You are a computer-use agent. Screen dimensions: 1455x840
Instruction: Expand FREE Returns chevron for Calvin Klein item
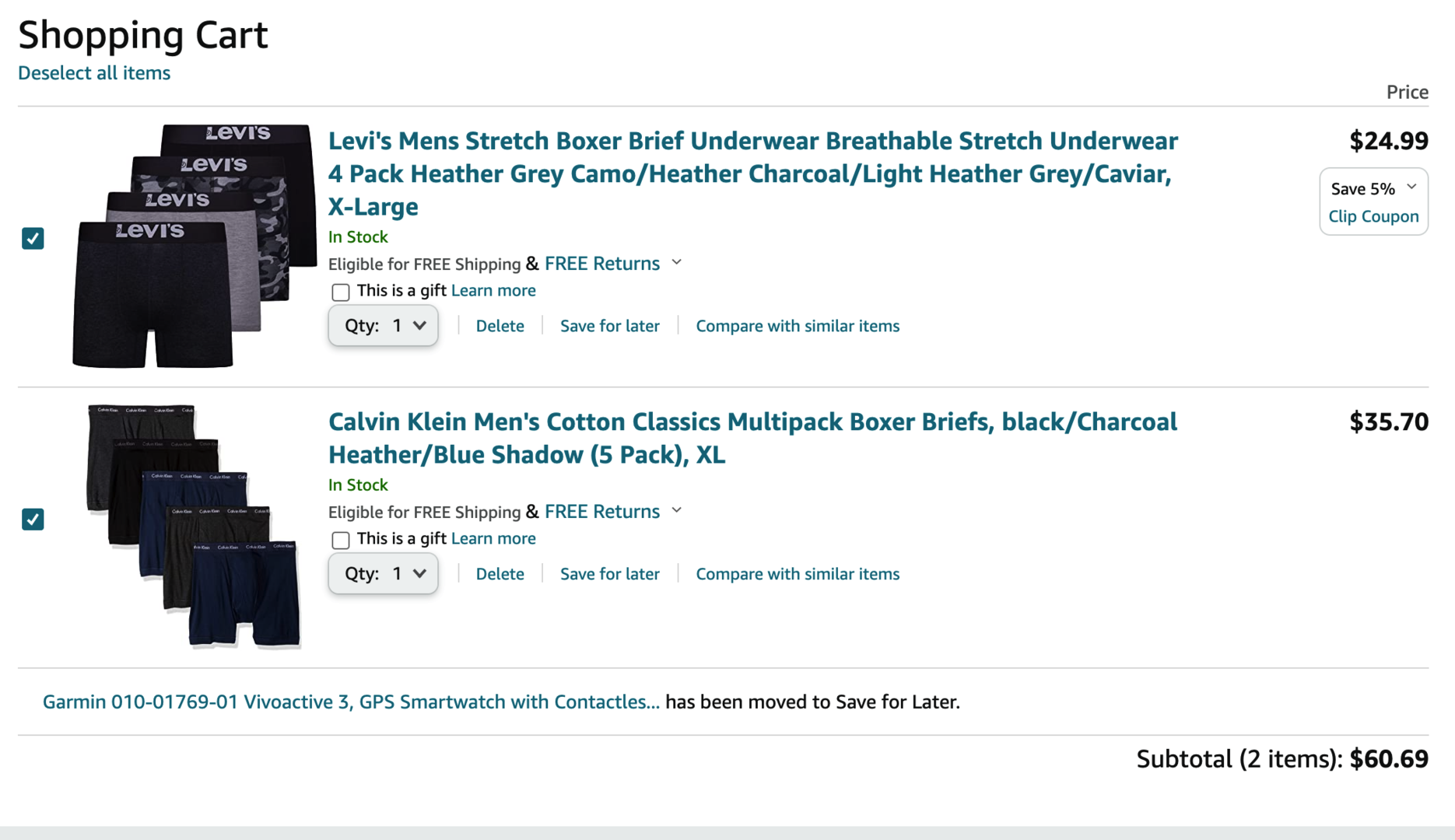(677, 511)
